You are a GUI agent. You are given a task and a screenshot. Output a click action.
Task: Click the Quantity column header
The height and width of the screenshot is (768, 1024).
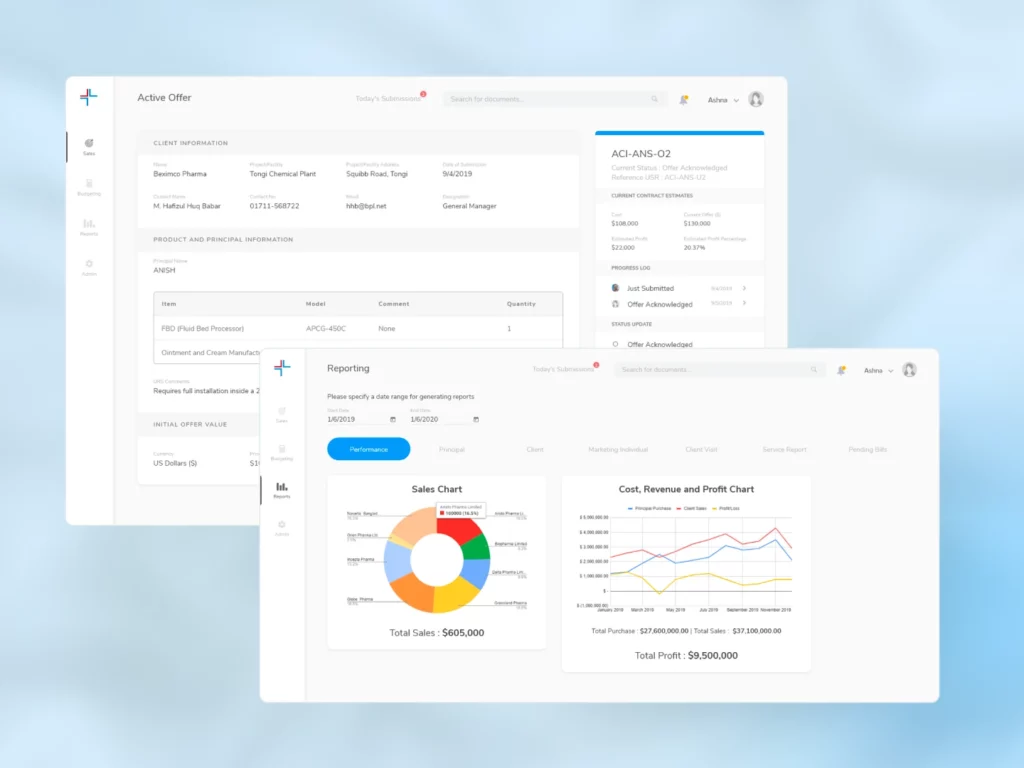[x=521, y=304]
